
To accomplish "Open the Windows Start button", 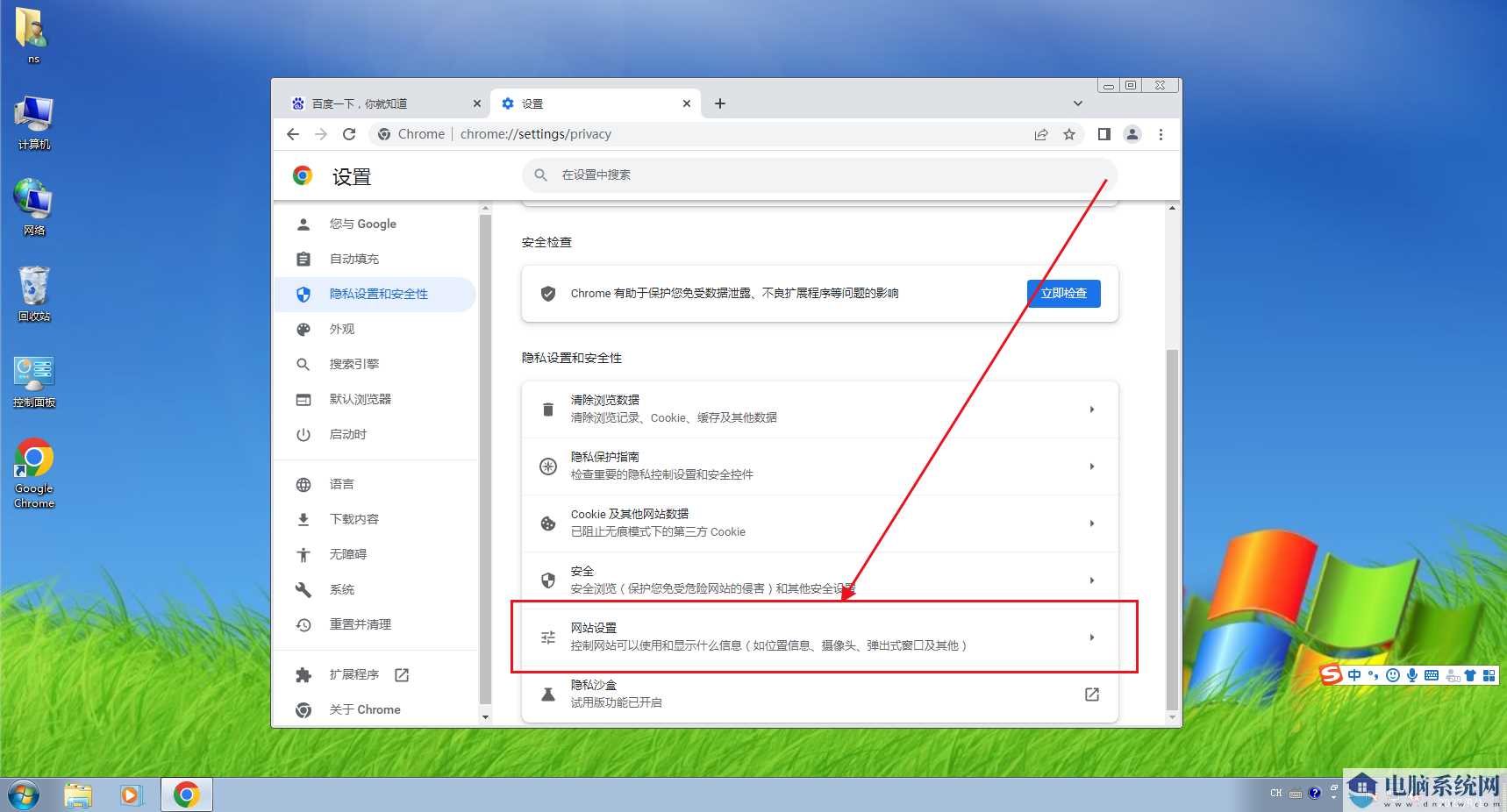I will click(24, 795).
